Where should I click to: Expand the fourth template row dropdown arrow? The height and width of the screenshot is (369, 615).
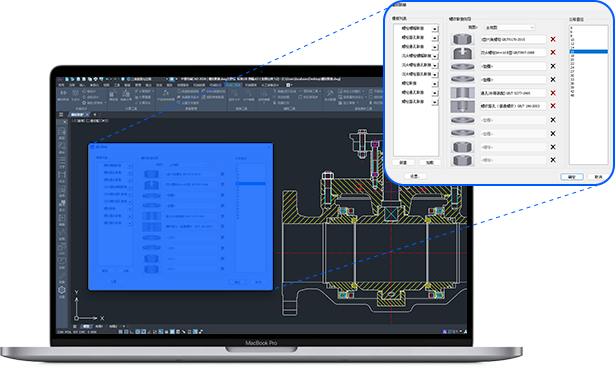(435, 56)
